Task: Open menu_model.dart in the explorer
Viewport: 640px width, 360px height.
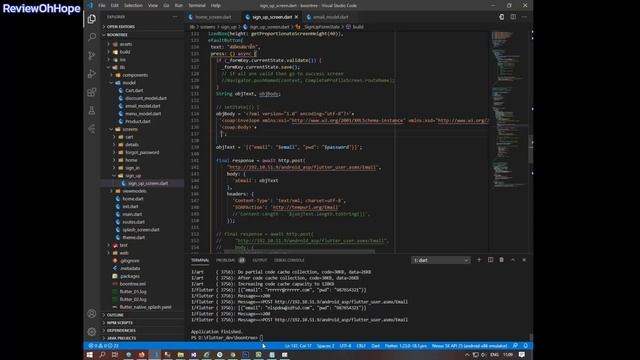Action: (x=143, y=114)
